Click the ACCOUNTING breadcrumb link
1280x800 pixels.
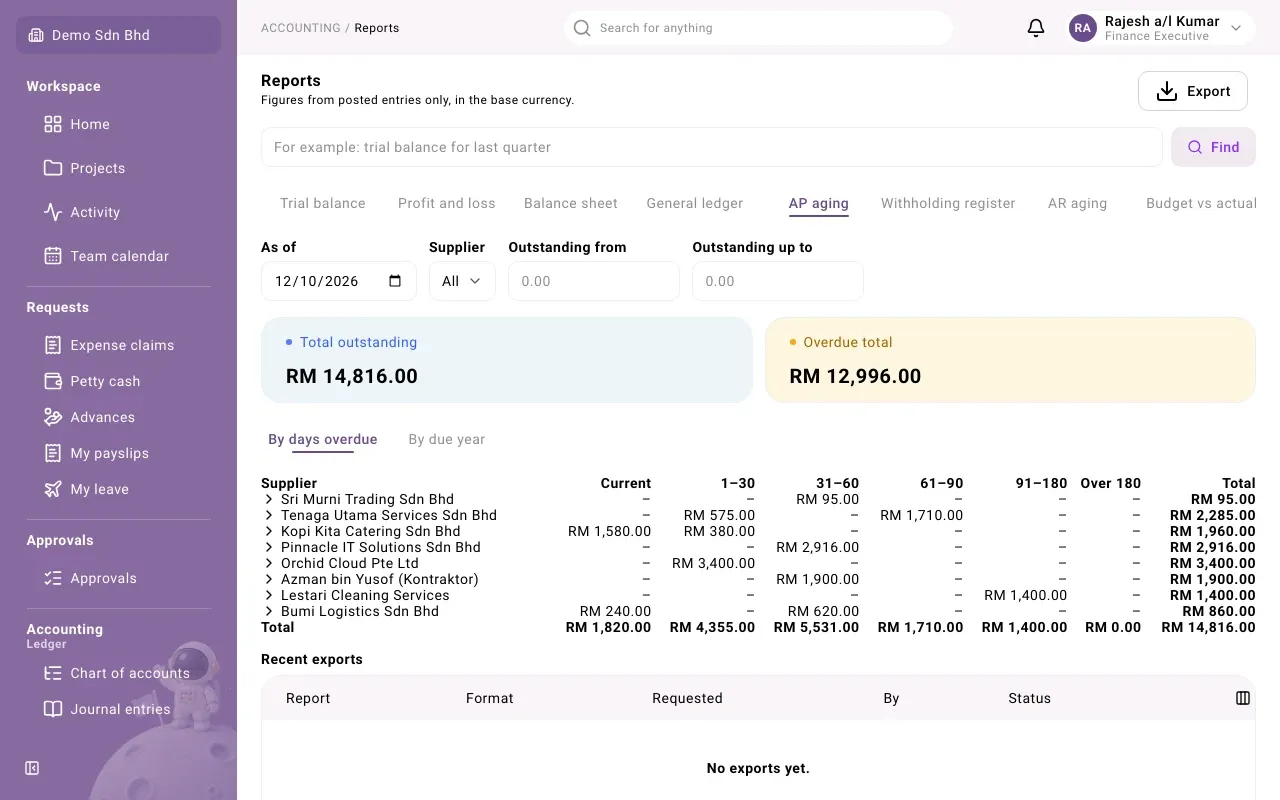tap(301, 28)
